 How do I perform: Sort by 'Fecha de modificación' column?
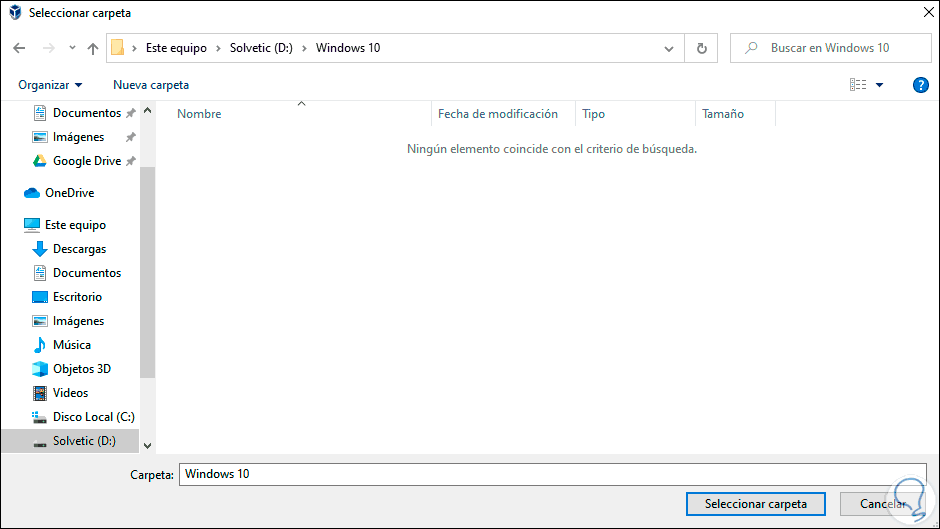498,114
